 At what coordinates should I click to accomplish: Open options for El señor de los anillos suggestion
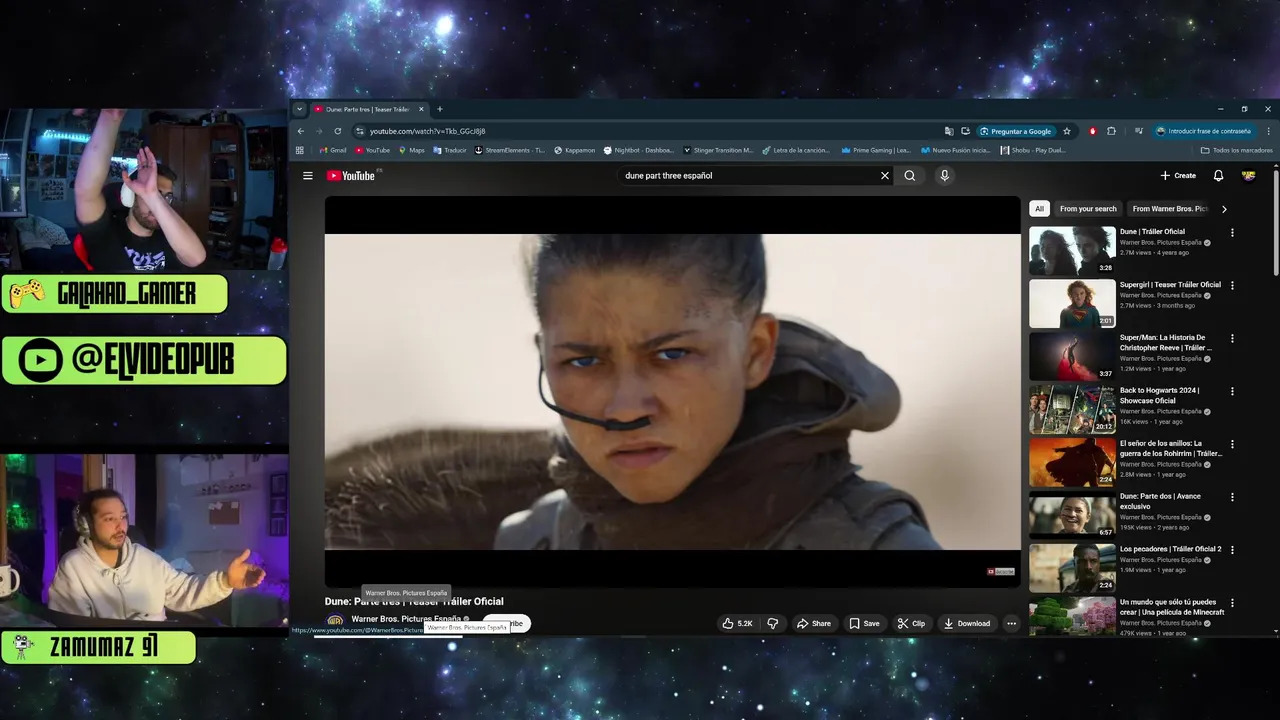1232,444
